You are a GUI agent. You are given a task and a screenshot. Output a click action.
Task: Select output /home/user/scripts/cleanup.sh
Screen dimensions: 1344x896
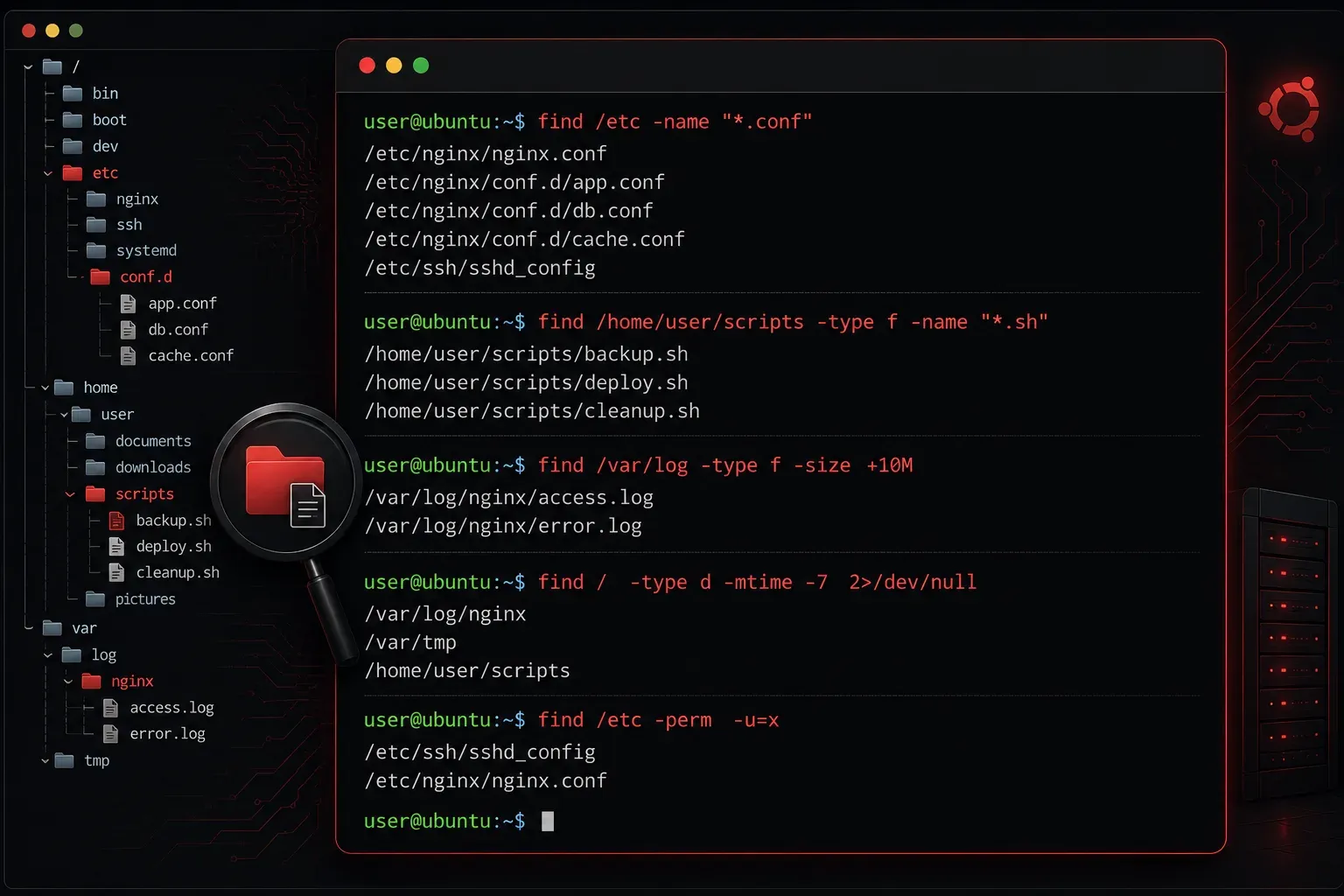(x=532, y=410)
